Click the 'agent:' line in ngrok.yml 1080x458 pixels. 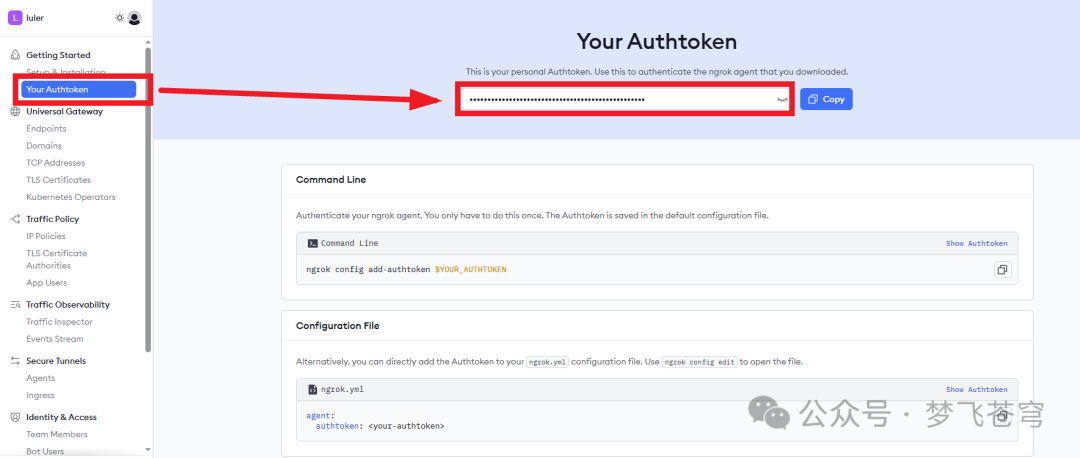coord(320,416)
